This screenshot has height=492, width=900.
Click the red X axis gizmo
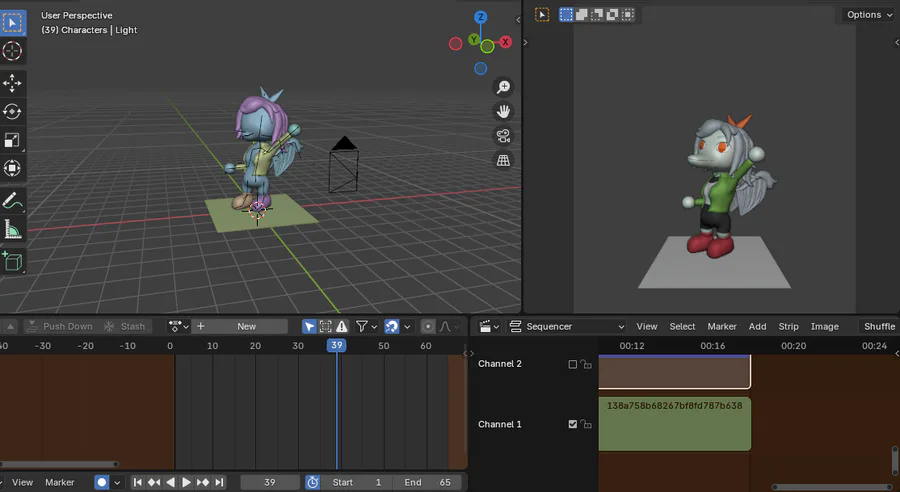(505, 42)
